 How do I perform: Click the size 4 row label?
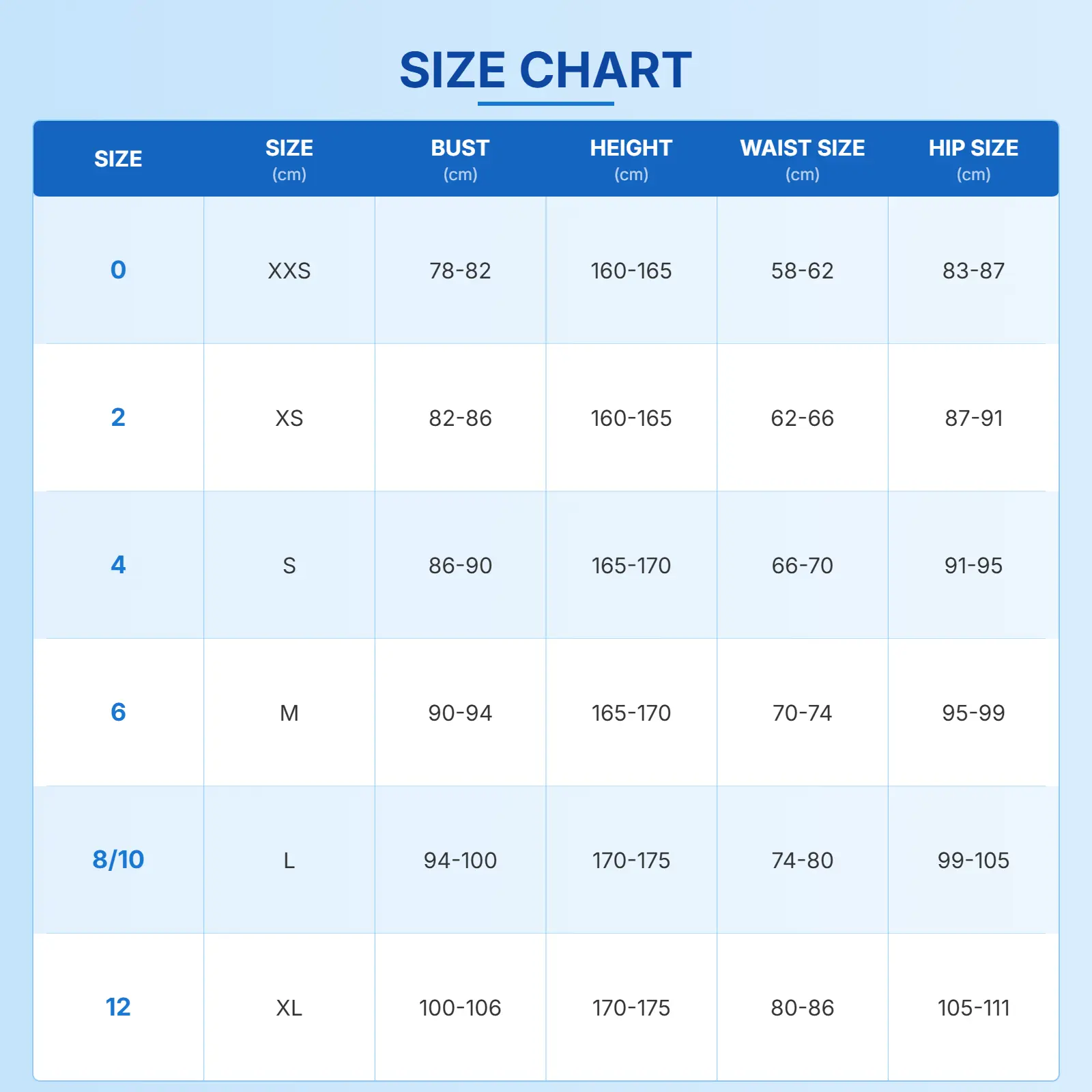118,564
